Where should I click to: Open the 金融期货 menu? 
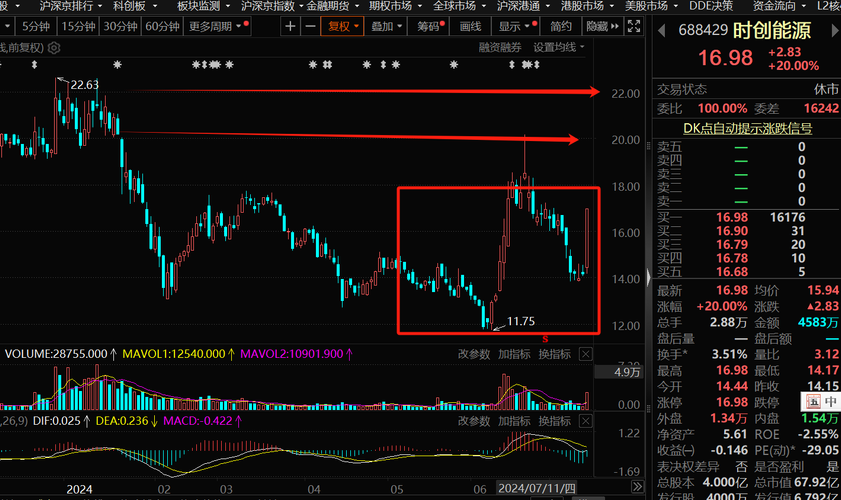331,6
